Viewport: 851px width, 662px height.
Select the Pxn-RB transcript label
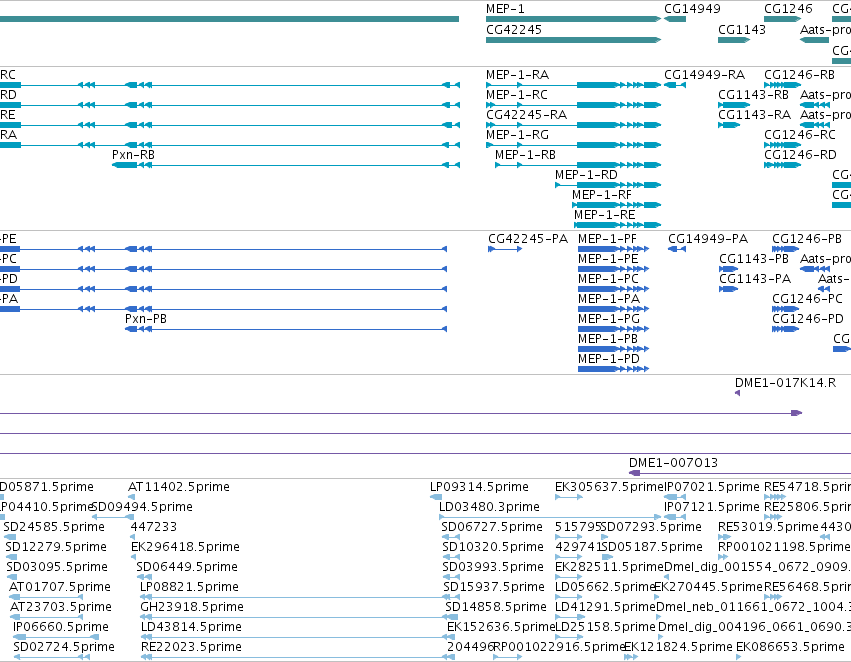pyautogui.click(x=133, y=155)
